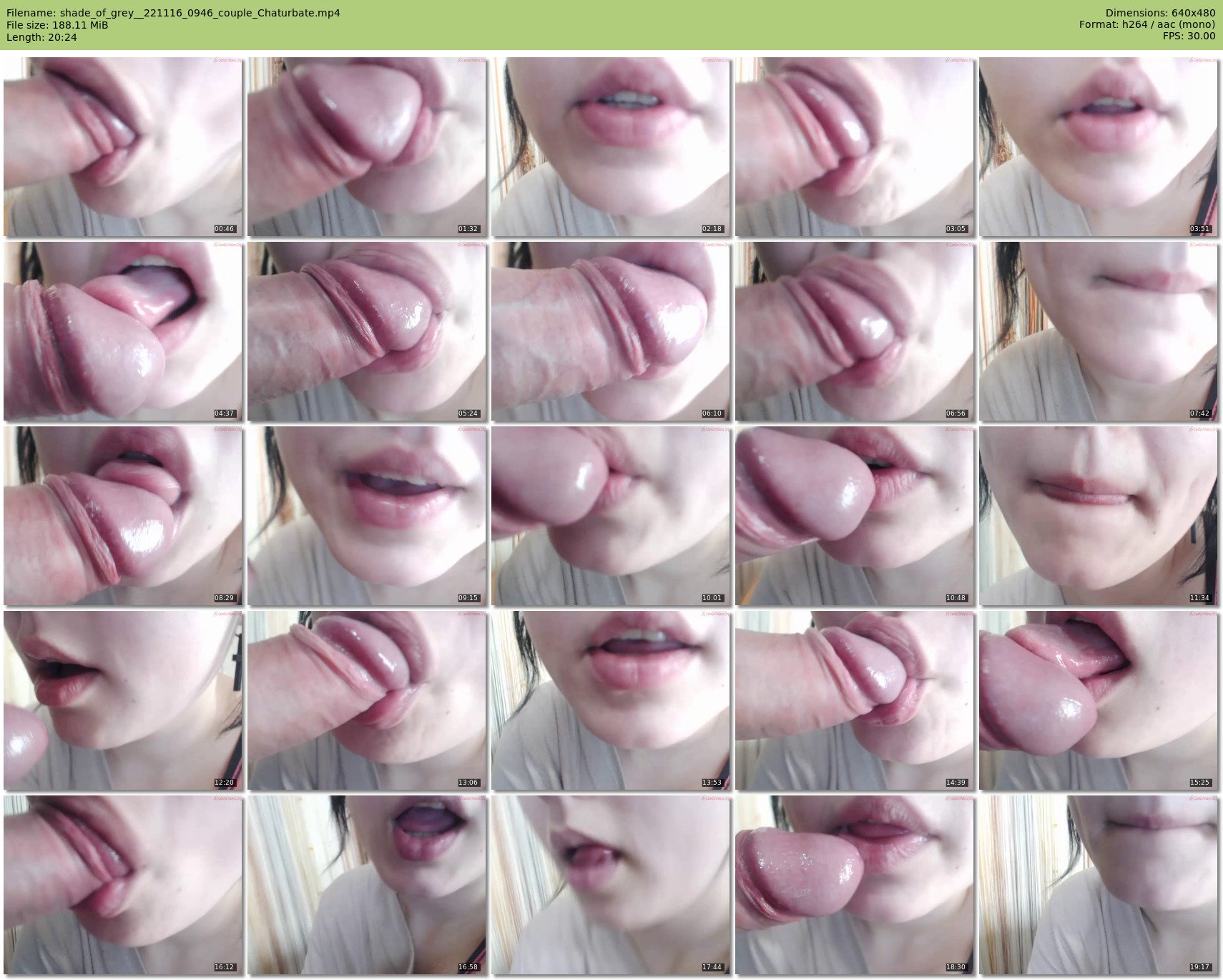The height and width of the screenshot is (980, 1223).
Task: Open the thumbnail timestamped 13:06
Action: point(367,700)
